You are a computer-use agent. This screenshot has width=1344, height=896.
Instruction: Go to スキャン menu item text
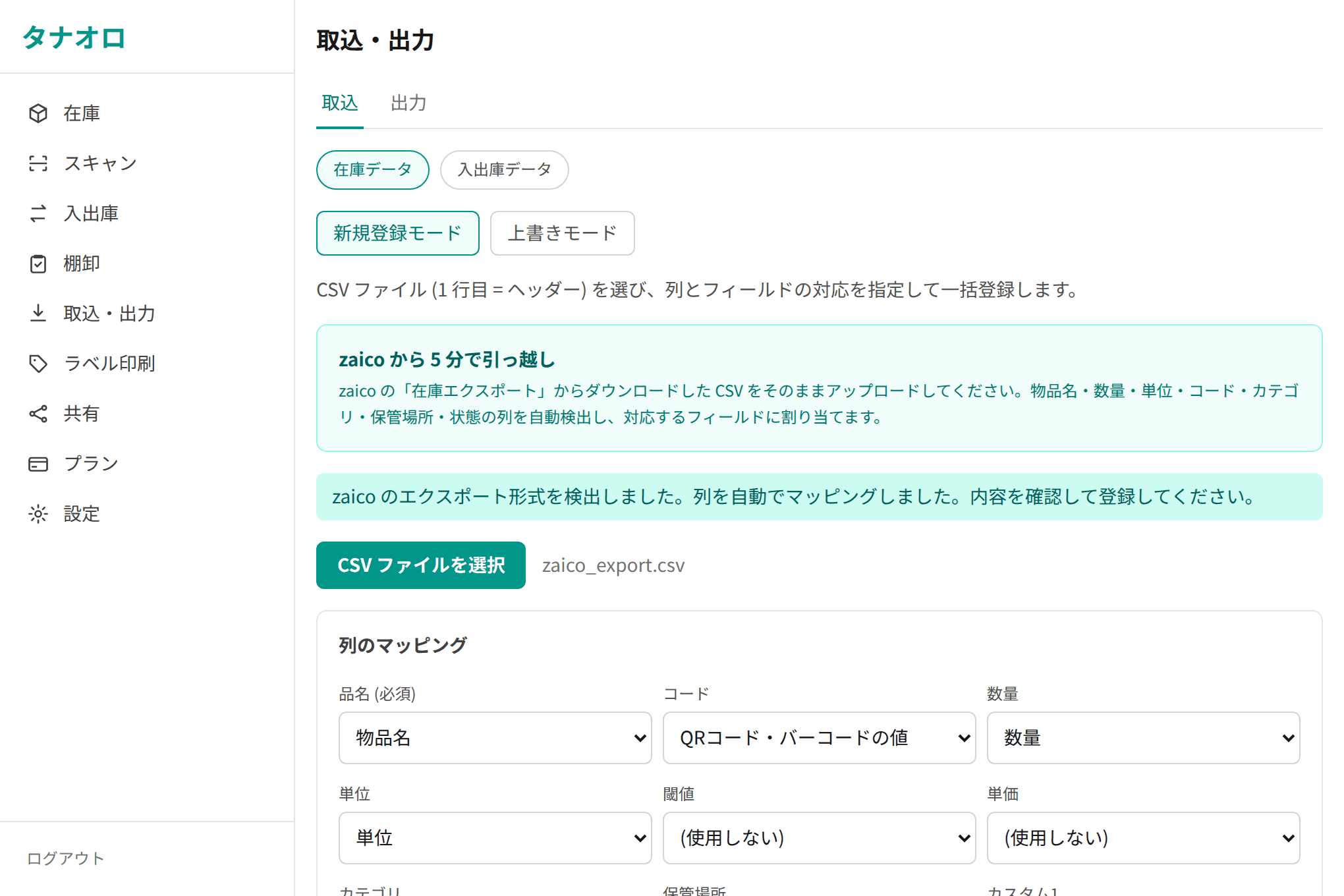click(100, 163)
